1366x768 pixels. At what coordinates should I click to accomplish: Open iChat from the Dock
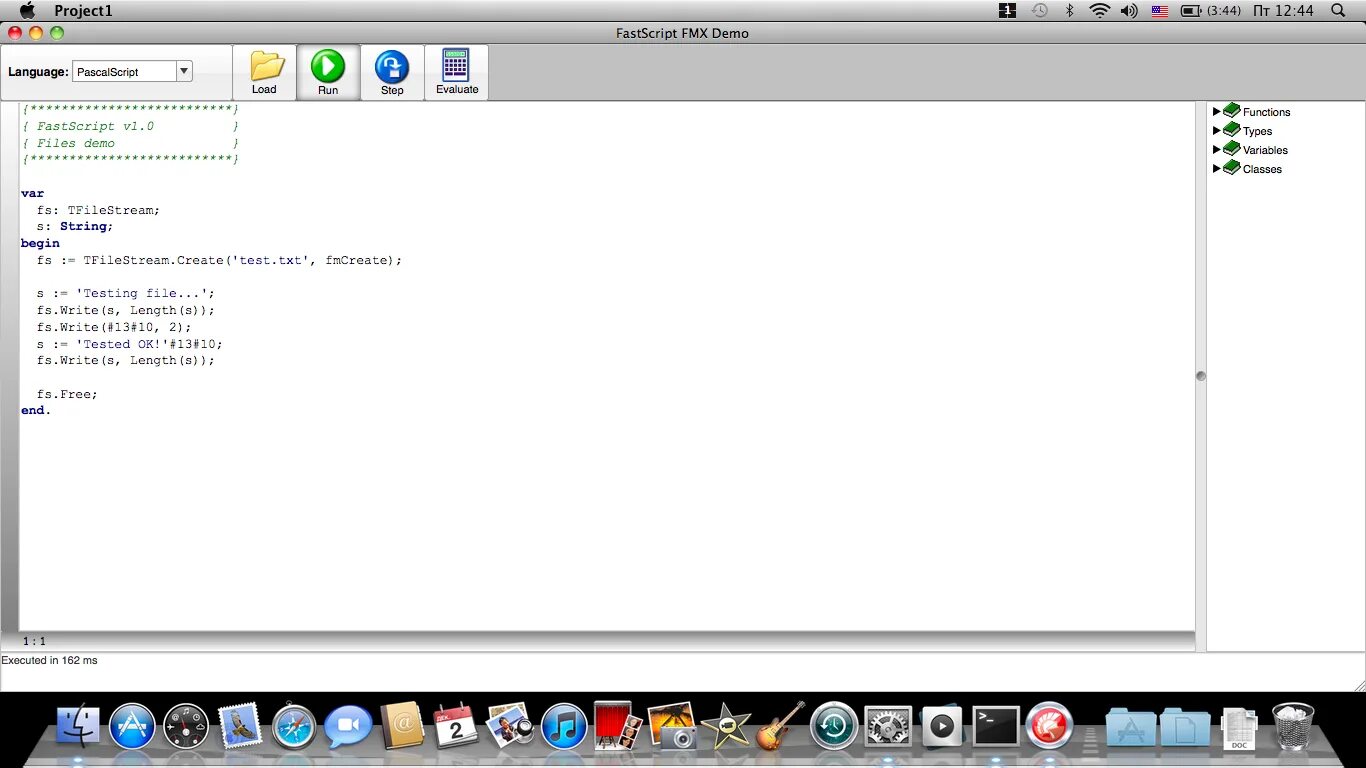pyautogui.click(x=348, y=726)
